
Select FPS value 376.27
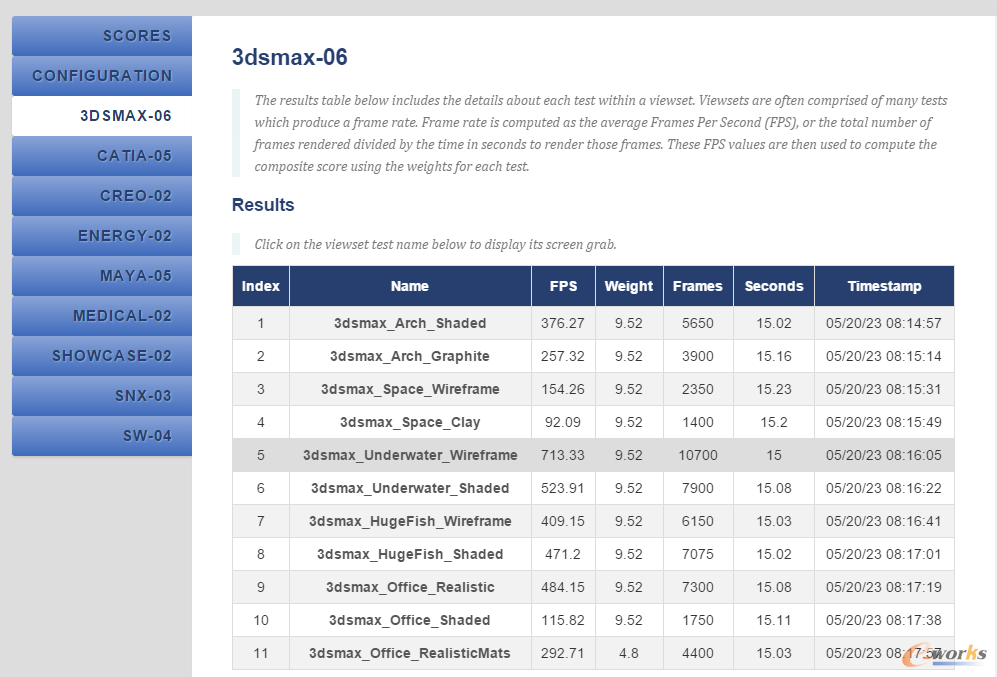563,323
